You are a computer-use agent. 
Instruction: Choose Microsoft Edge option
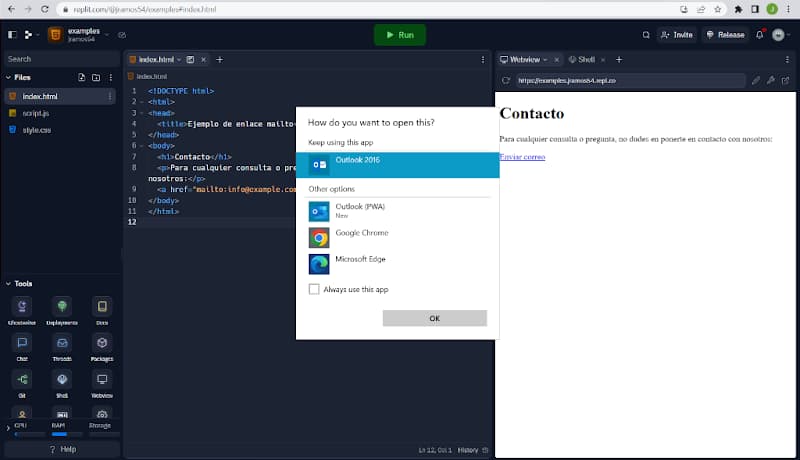[x=397, y=264]
